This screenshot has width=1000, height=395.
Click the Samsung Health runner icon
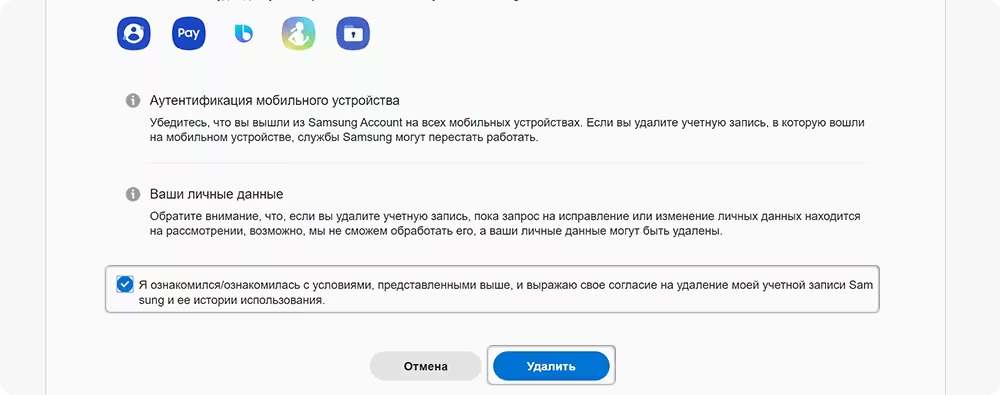pyautogui.click(x=298, y=34)
